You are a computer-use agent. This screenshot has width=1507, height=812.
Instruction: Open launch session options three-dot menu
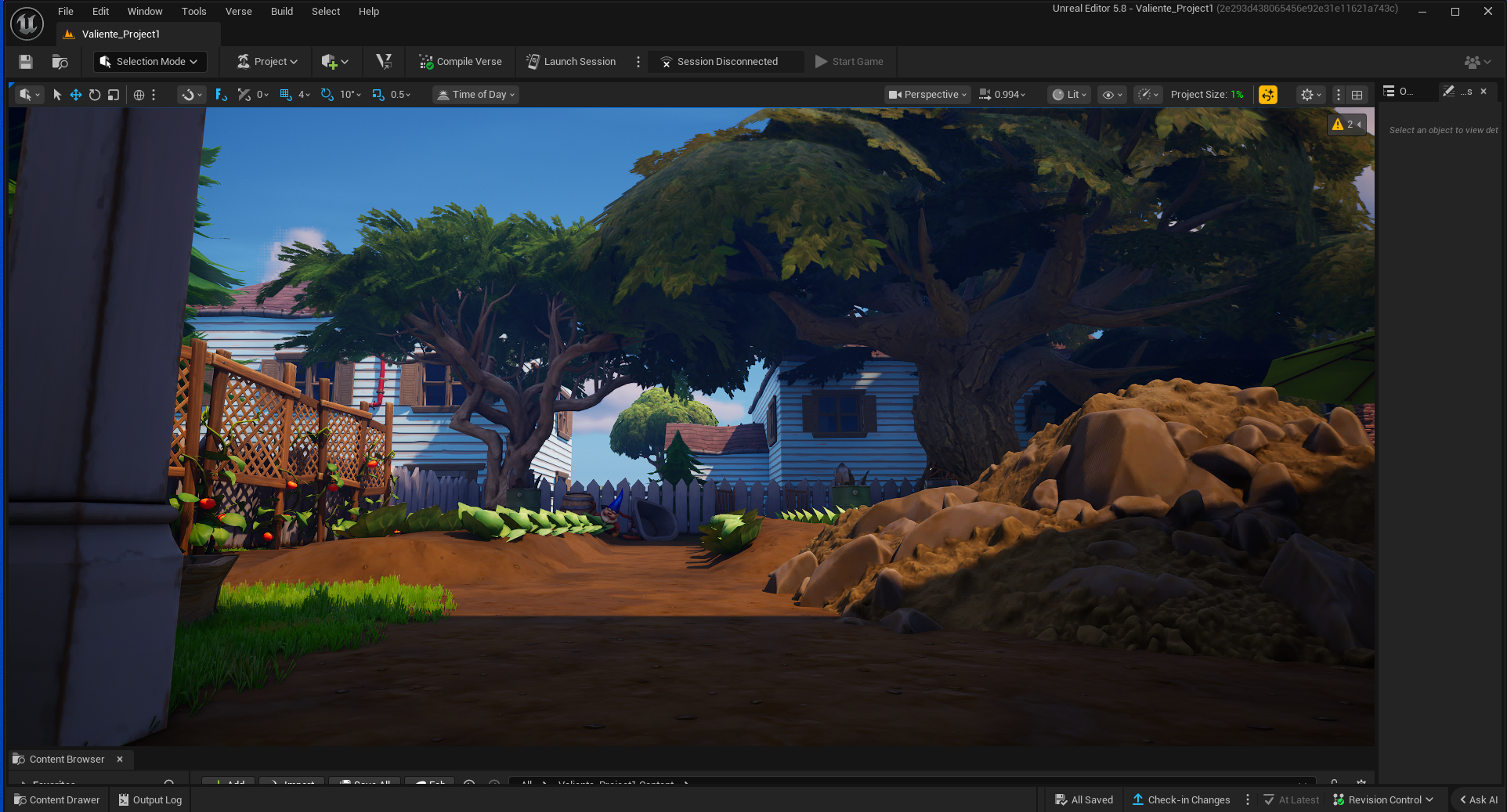tap(638, 62)
